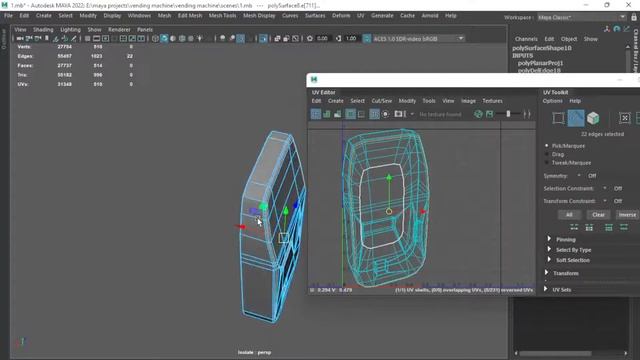Click the gamma value field showing 1.00
Screen dimensions: 640x360
coord(351,39)
